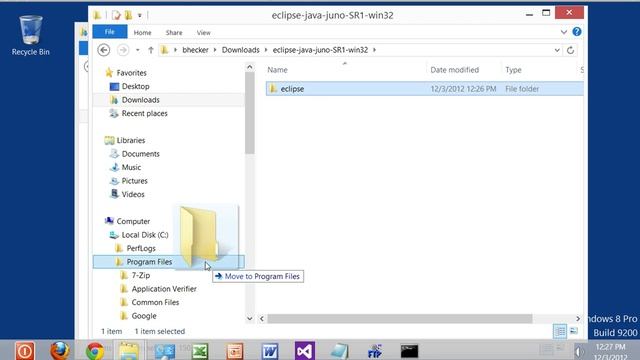Click the Properties quick access toolbar icon
Screen dimensions: 640x360
tap(116, 16)
